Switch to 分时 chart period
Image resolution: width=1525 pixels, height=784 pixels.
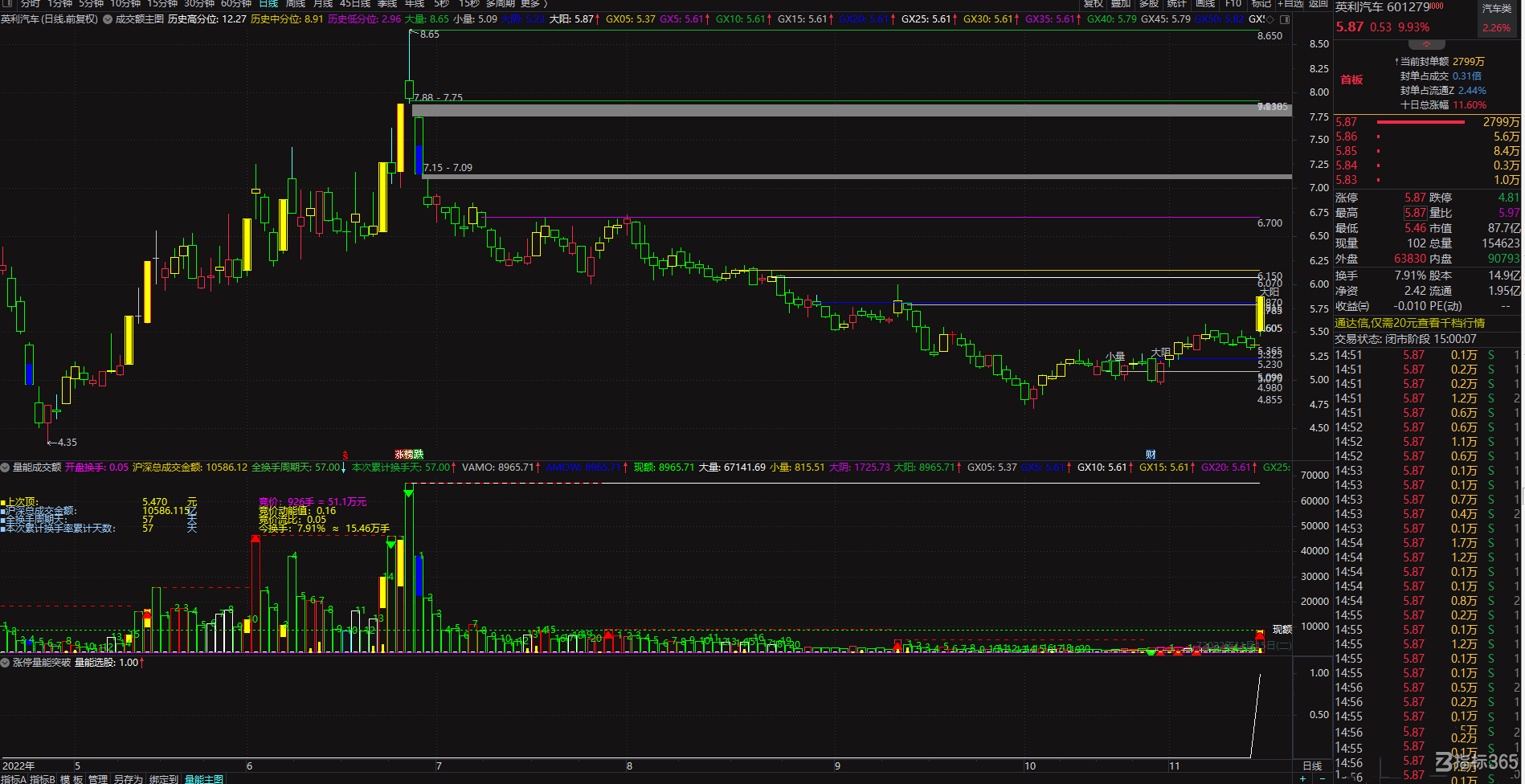pos(30,4)
